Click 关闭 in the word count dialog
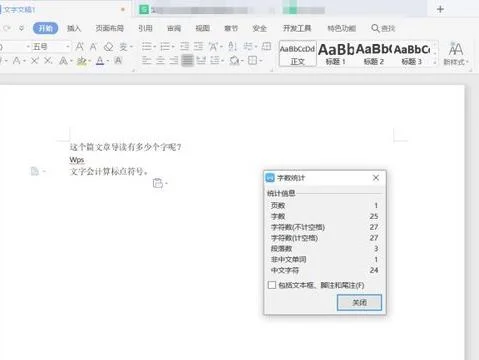Viewport: 479px width, 360px height. [359, 302]
